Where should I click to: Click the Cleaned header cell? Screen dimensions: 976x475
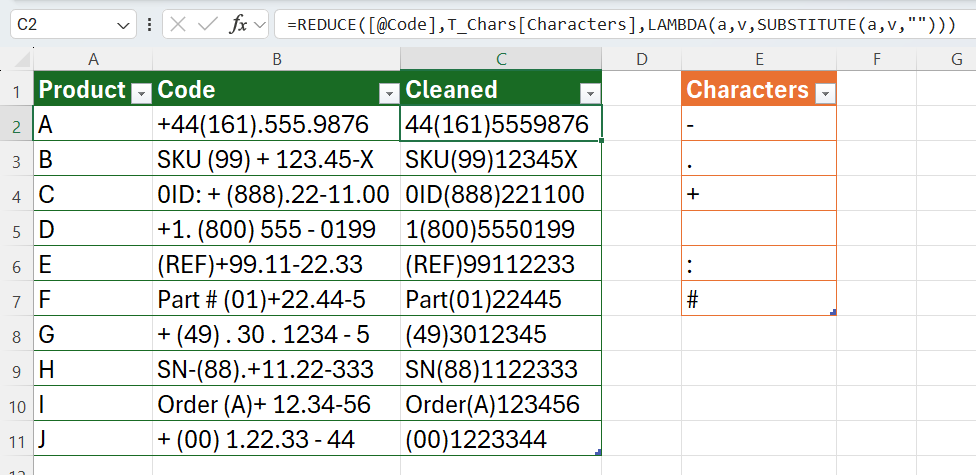(501, 88)
